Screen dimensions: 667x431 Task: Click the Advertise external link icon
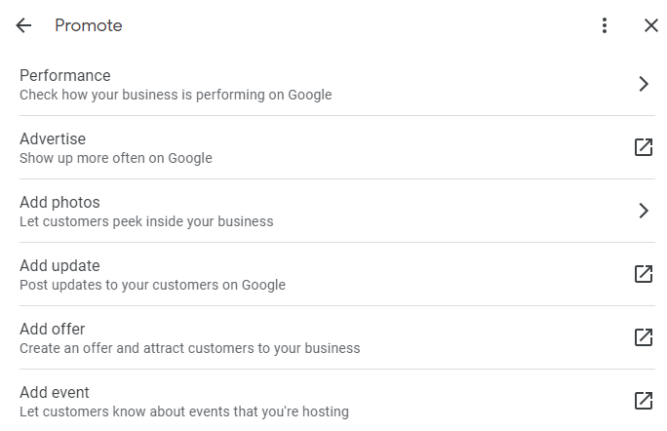(644, 147)
